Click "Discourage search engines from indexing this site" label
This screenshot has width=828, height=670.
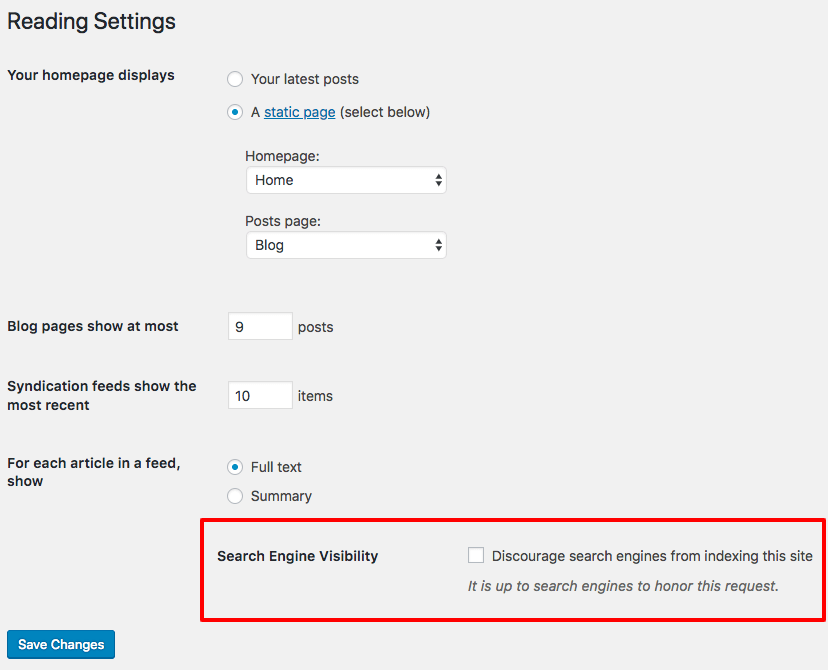coord(652,556)
